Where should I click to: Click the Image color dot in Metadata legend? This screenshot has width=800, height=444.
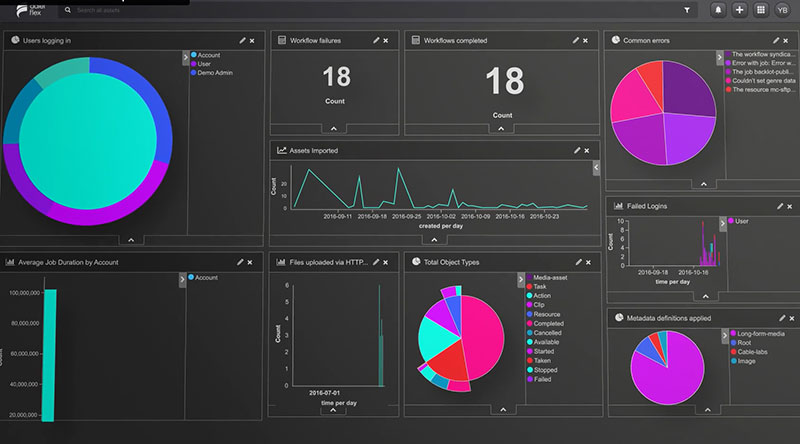click(734, 361)
